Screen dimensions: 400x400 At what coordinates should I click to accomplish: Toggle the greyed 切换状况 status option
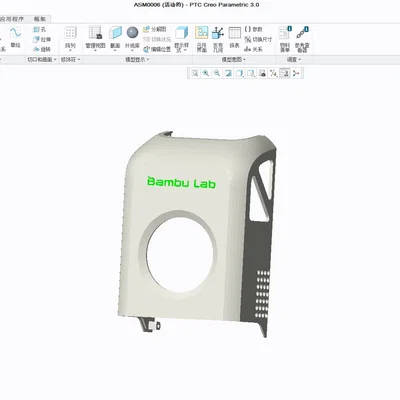[157, 39]
